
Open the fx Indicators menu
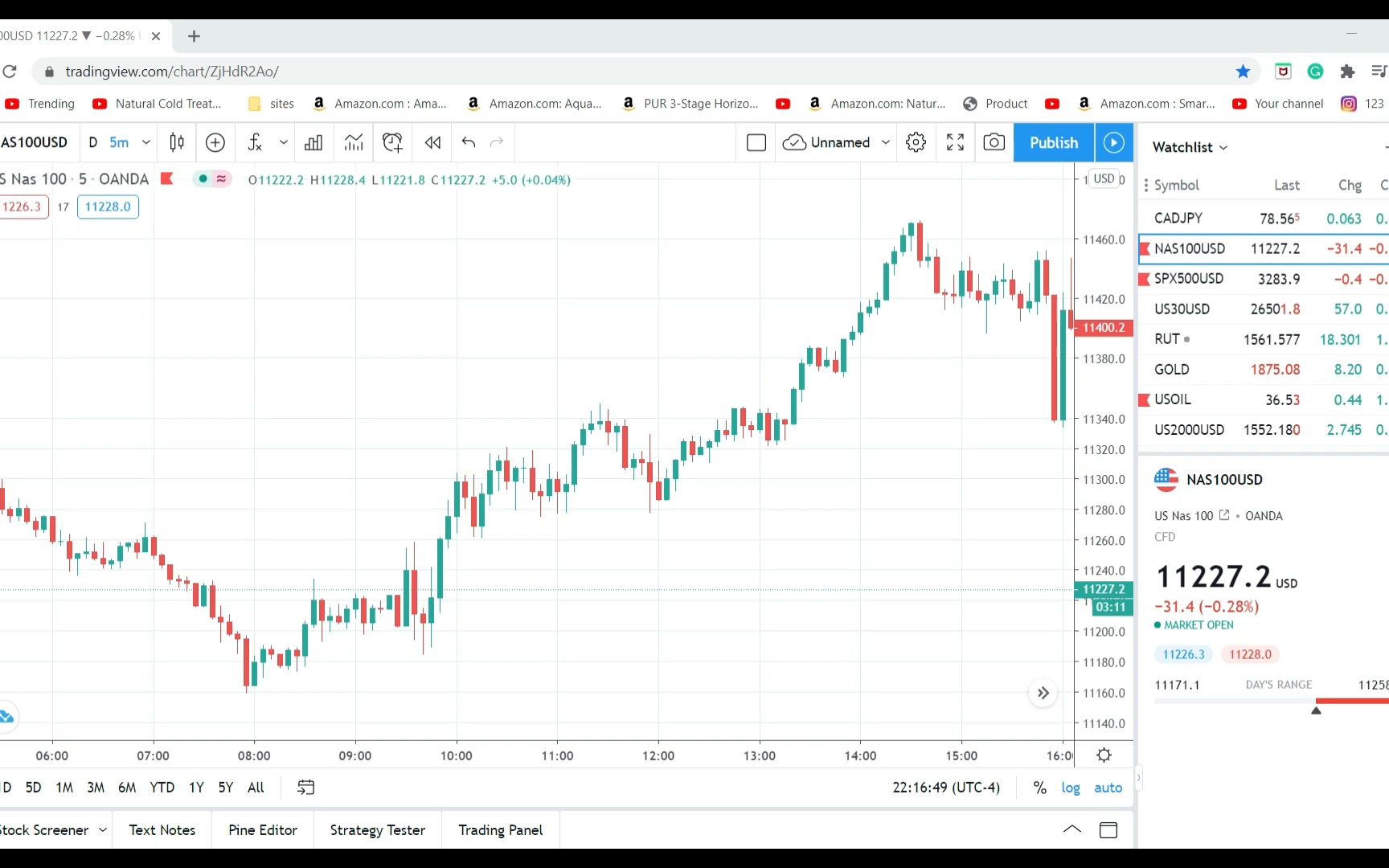pyautogui.click(x=255, y=142)
